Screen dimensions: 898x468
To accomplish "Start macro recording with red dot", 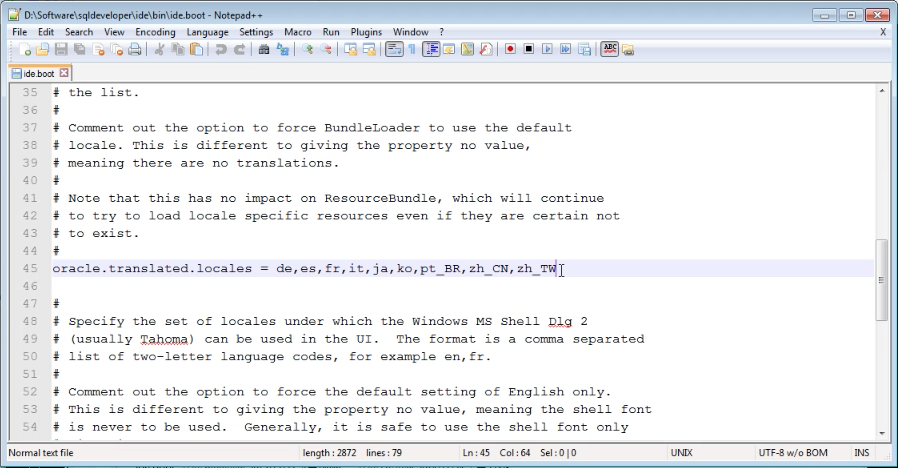I will pos(510,50).
